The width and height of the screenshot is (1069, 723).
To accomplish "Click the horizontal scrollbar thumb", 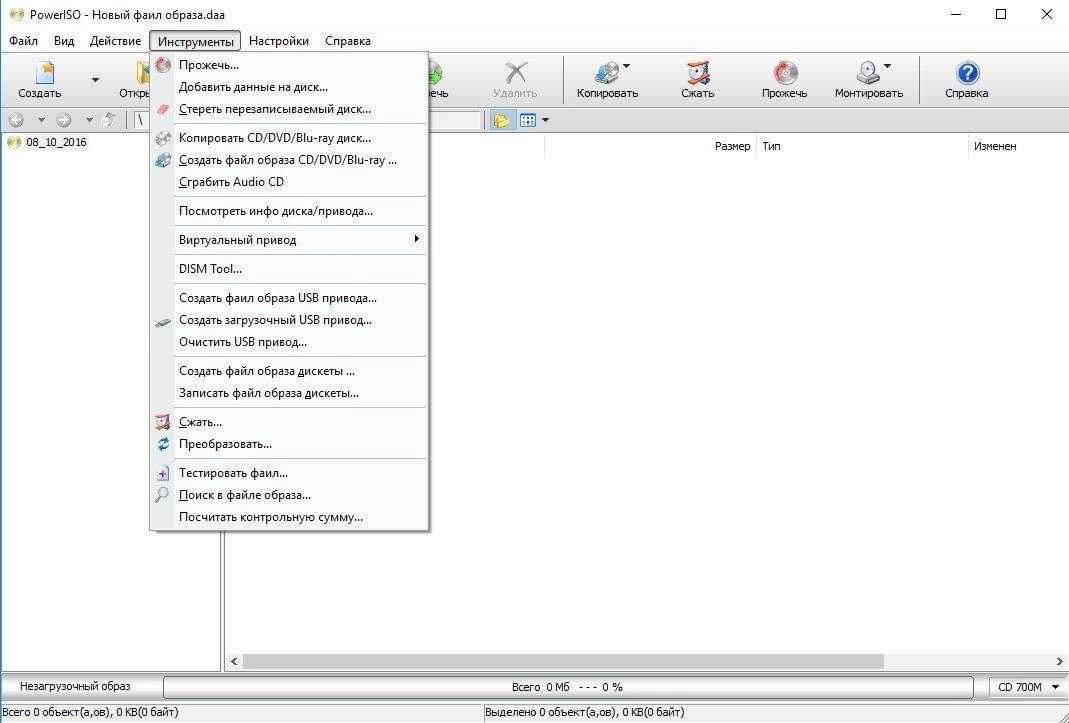I will [563, 662].
